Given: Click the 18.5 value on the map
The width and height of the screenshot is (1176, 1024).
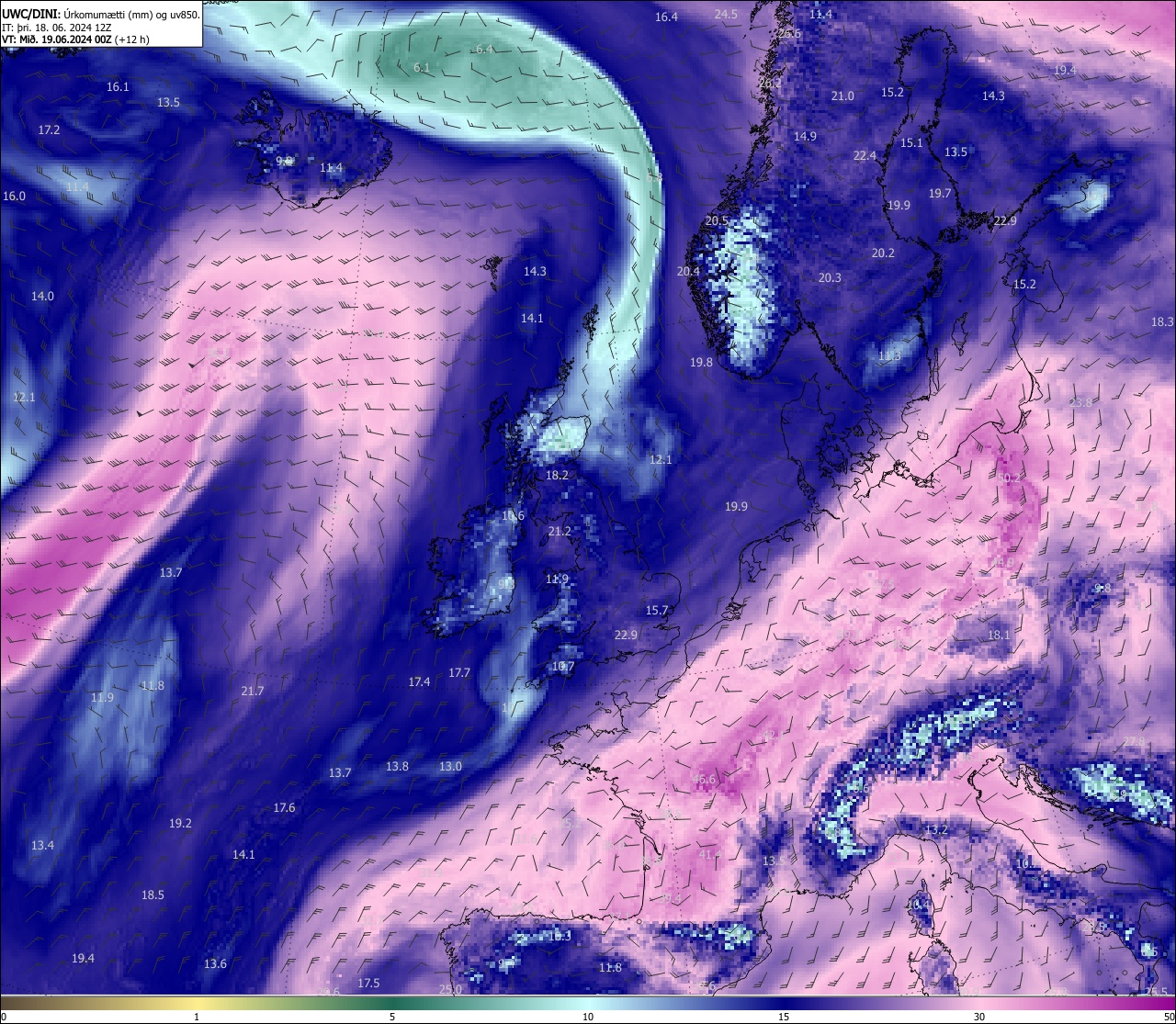Looking at the screenshot, I should (x=153, y=895).
